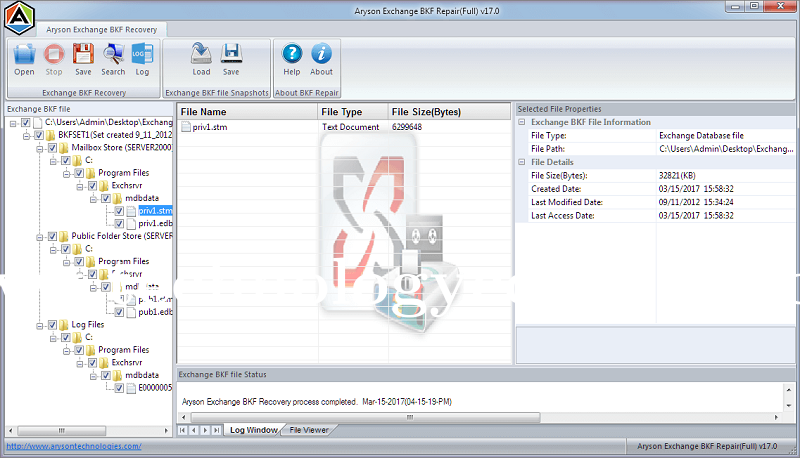This screenshot has height=458, width=800.
Task: Collapse the Log Files node
Action: 39,325
